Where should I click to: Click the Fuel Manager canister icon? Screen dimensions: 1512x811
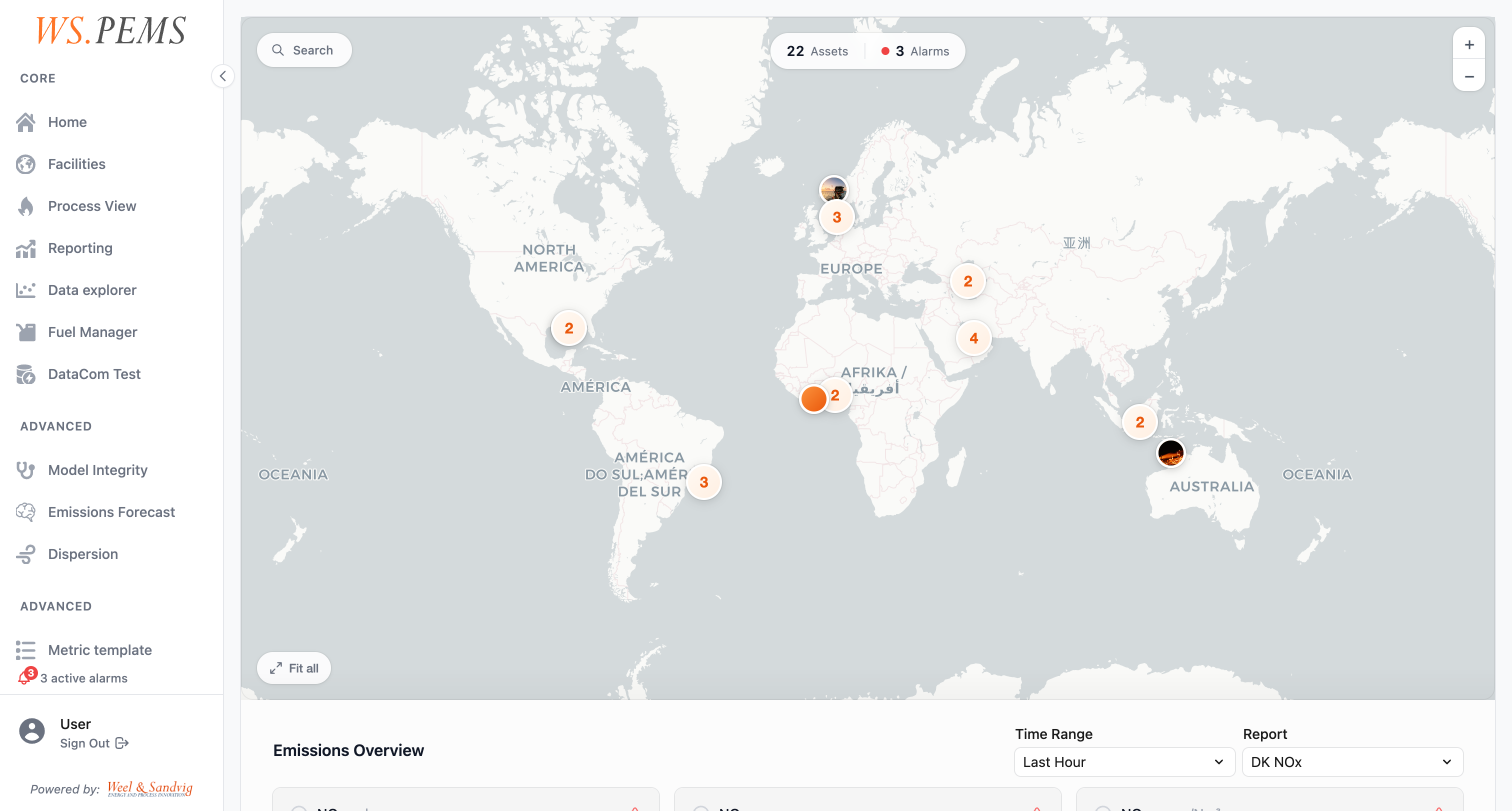(x=26, y=332)
